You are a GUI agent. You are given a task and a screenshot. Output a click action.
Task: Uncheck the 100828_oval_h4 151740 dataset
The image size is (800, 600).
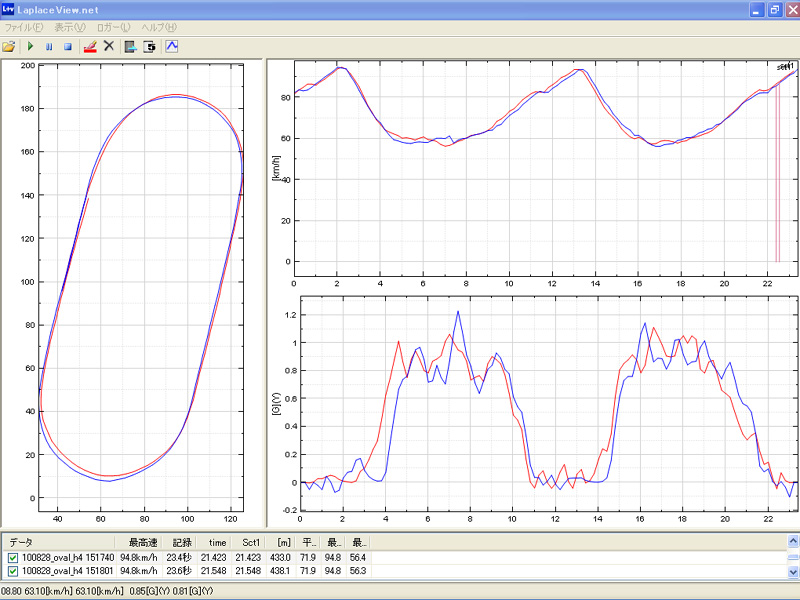tap(13, 558)
